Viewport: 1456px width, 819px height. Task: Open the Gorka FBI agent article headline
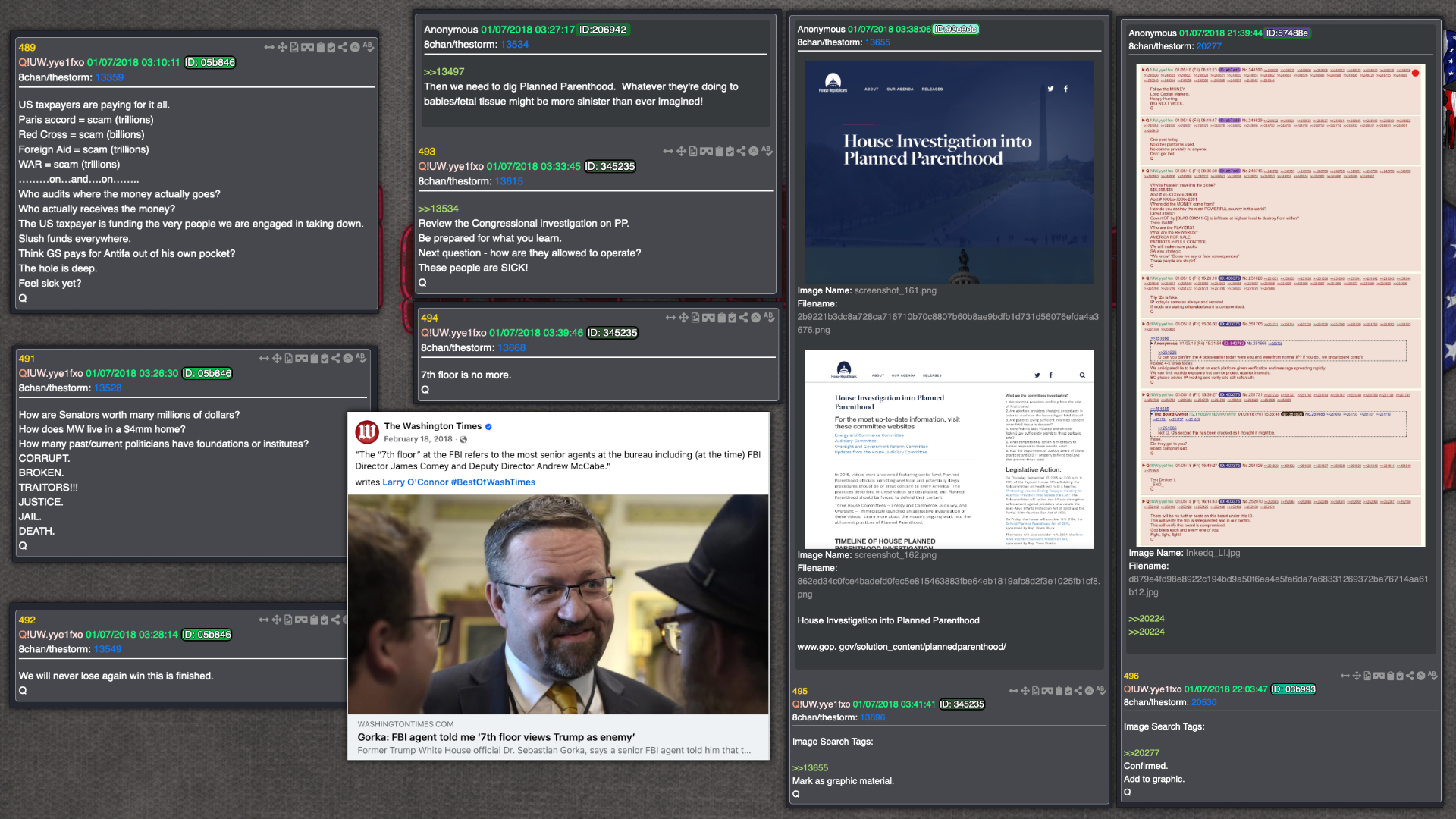tap(496, 737)
